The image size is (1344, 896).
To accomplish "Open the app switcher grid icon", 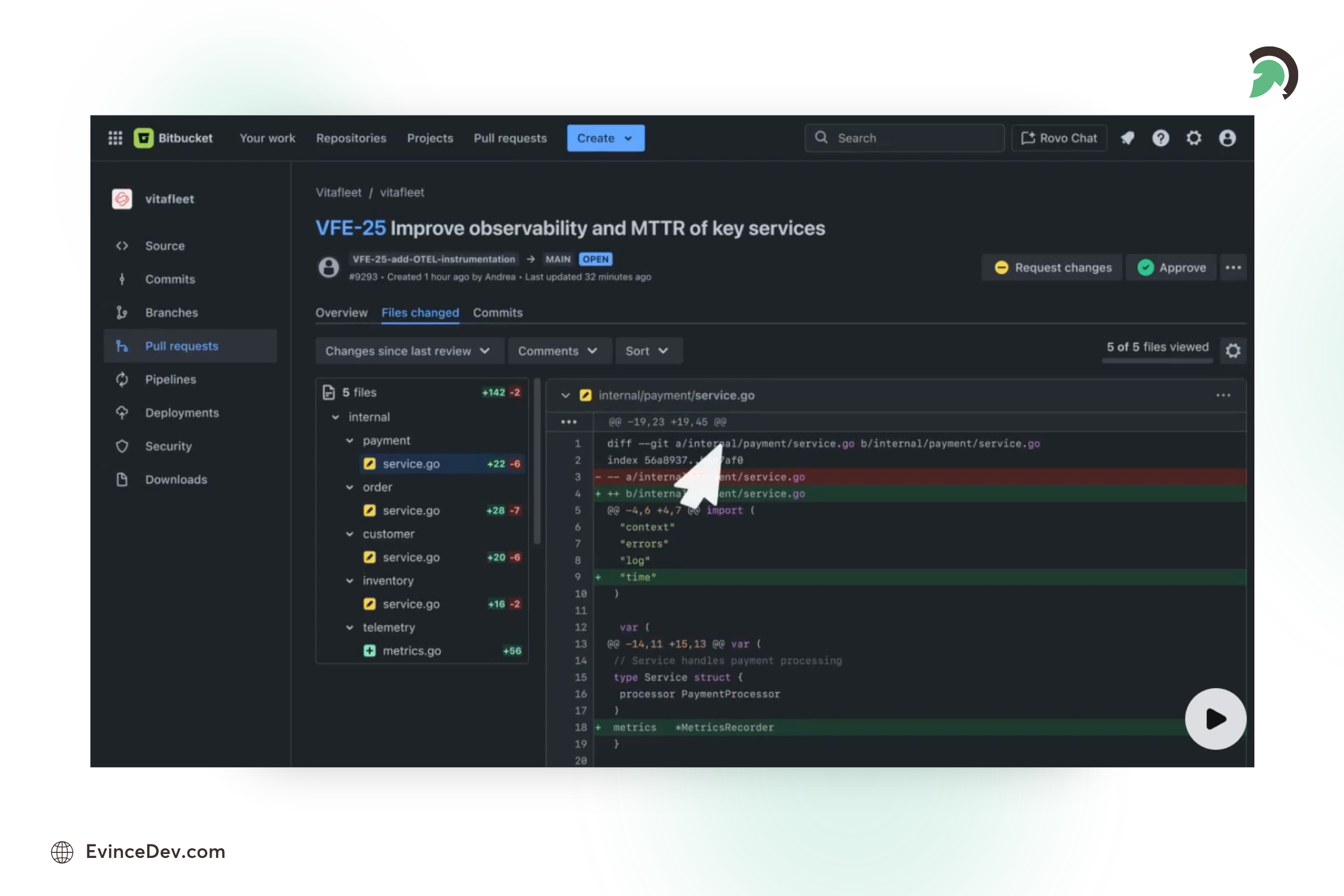I will 115,138.
